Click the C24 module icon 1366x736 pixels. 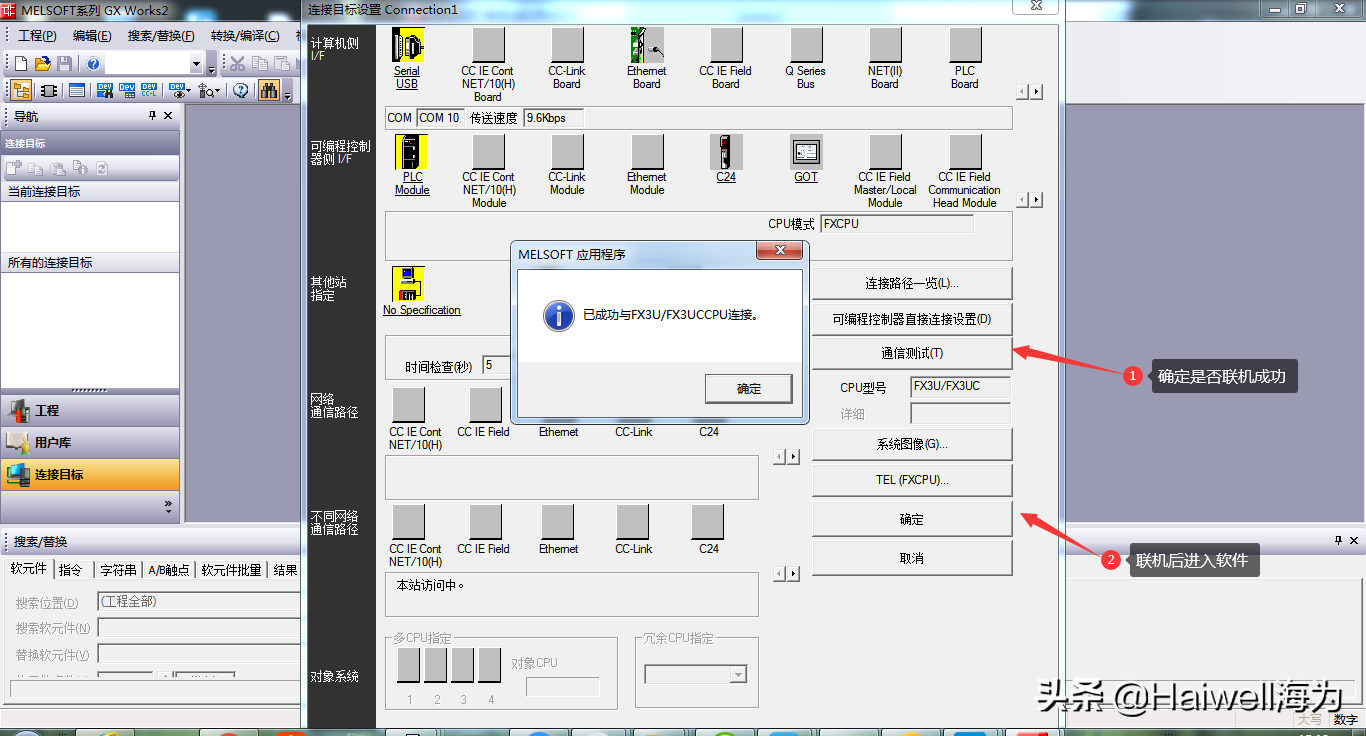pyautogui.click(x=726, y=152)
